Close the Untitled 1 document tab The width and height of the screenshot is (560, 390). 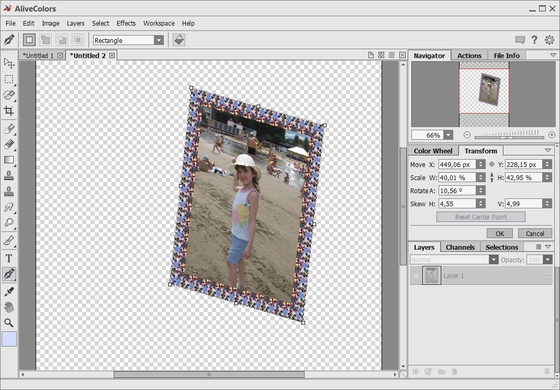coord(60,55)
